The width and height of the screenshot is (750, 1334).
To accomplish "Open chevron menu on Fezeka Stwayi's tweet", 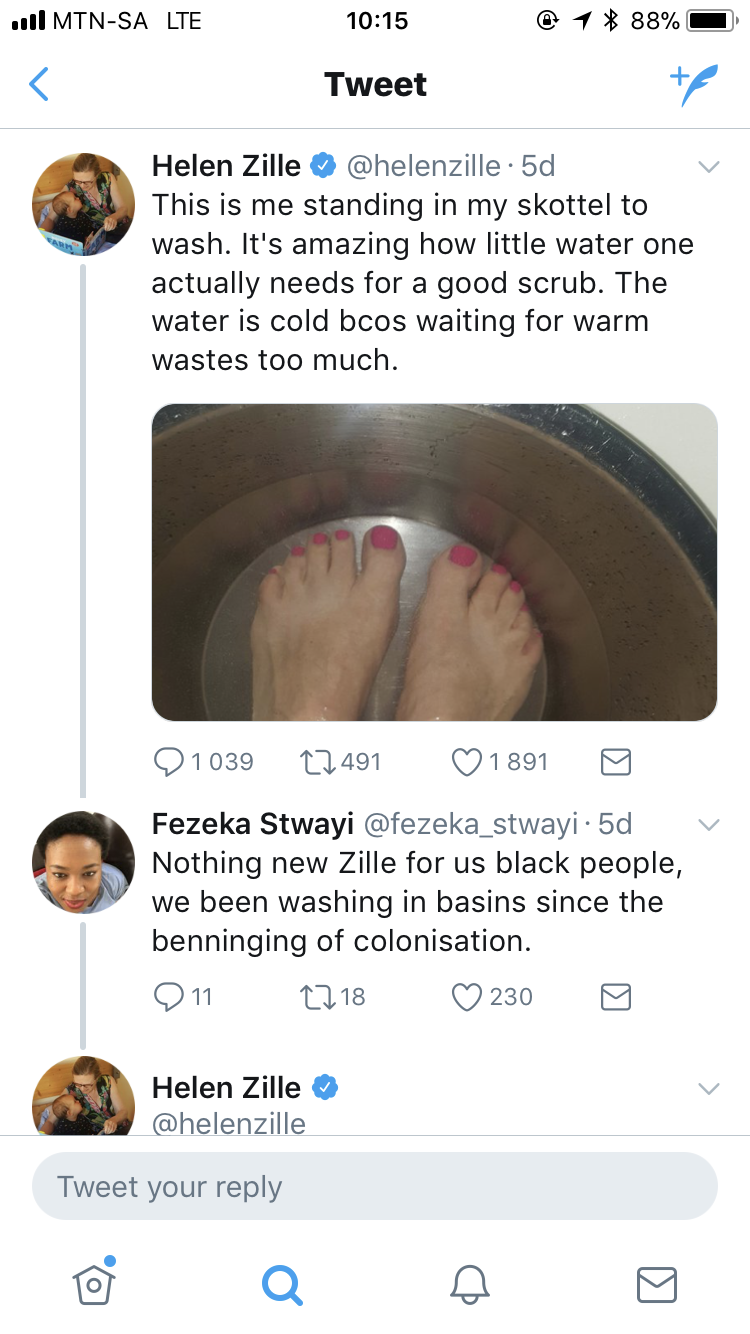I will (708, 825).
